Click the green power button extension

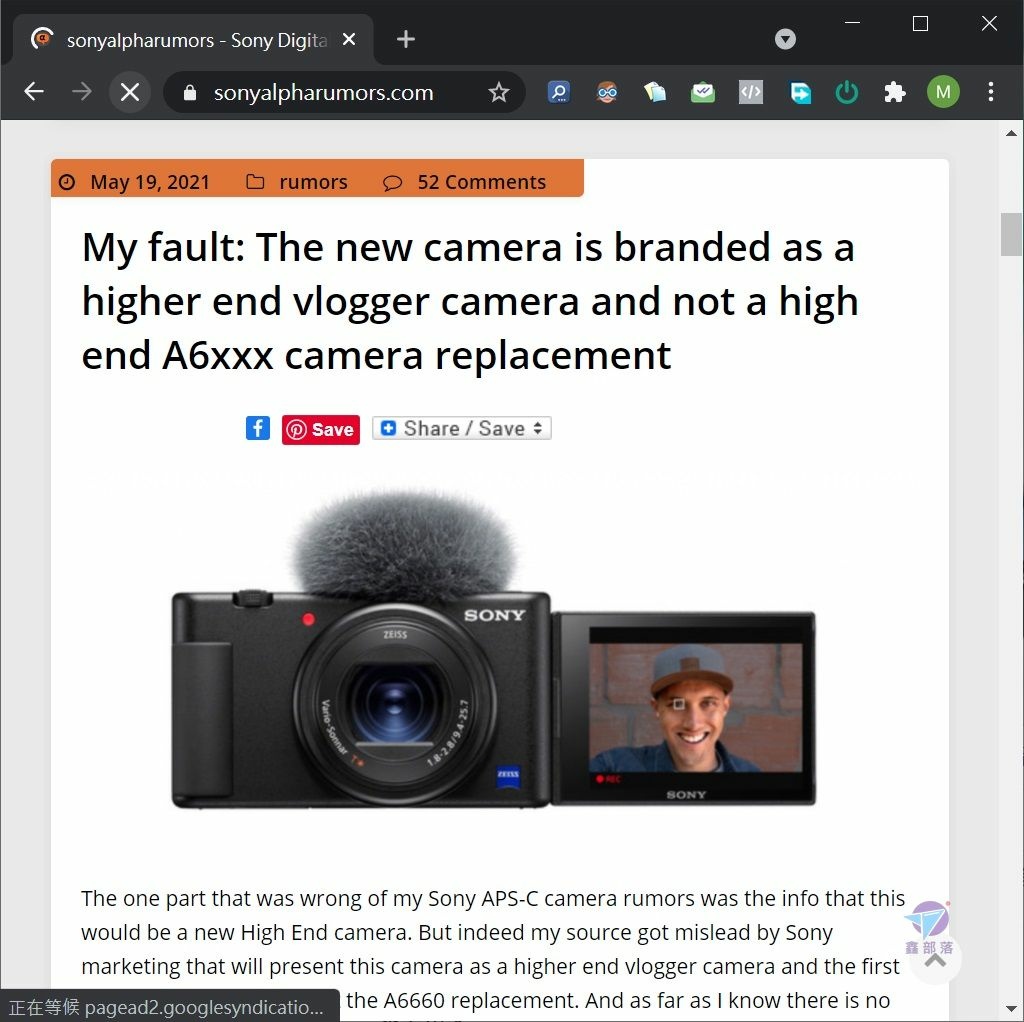click(846, 92)
